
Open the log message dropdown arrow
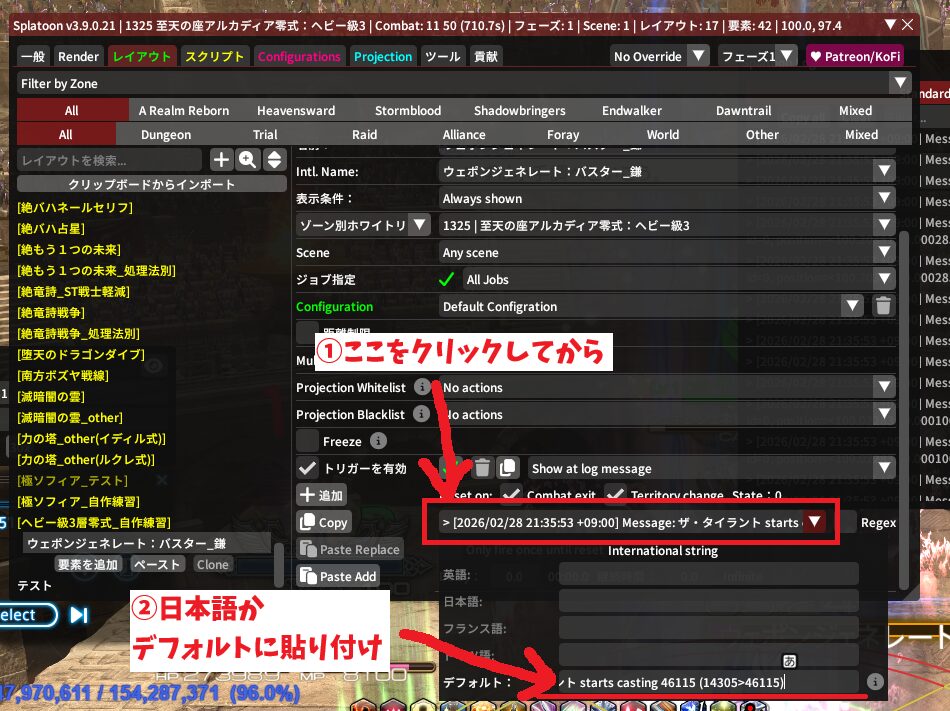(815, 522)
